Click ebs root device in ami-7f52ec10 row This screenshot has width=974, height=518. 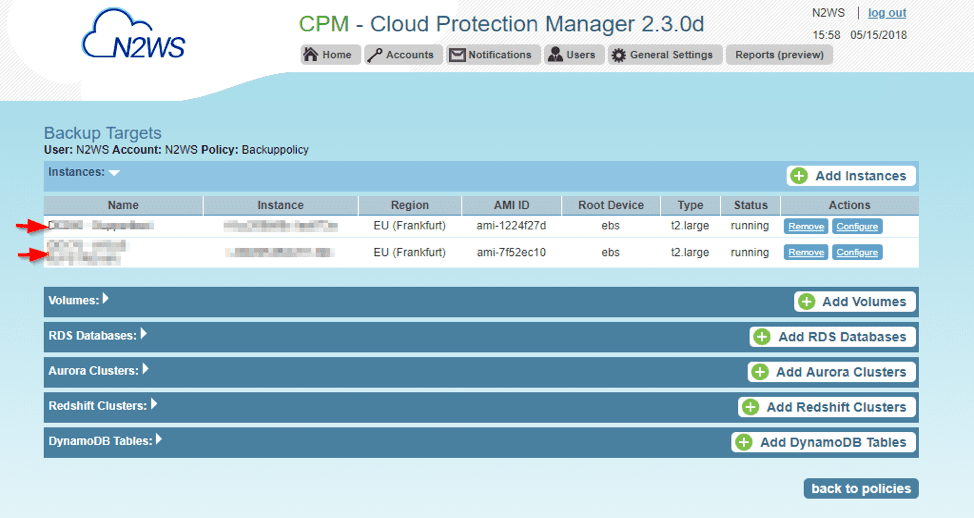click(x=611, y=252)
